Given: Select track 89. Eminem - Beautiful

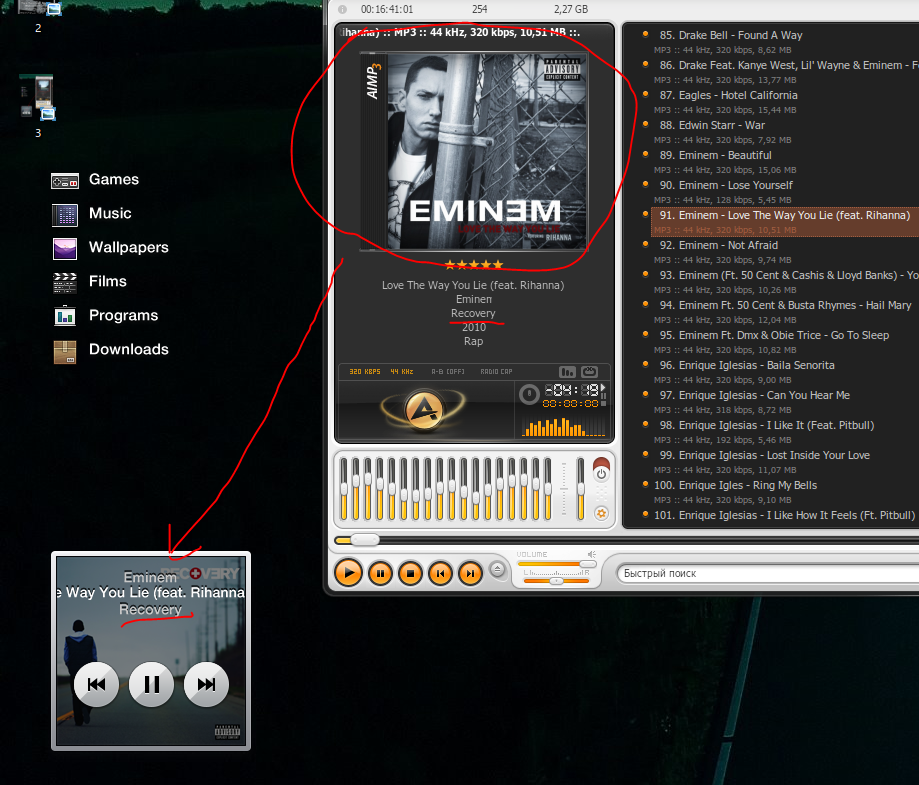Looking at the screenshot, I should [784, 161].
